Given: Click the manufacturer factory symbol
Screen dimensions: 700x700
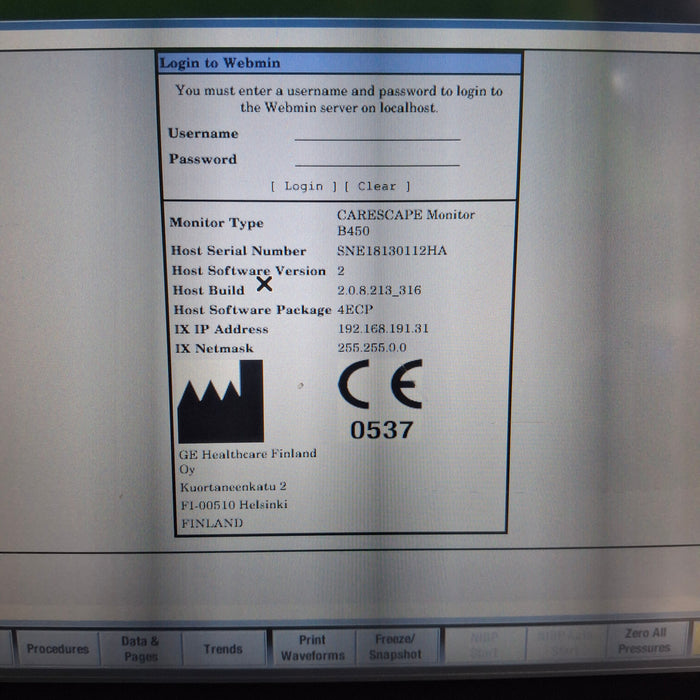Looking at the screenshot, I should [221, 401].
